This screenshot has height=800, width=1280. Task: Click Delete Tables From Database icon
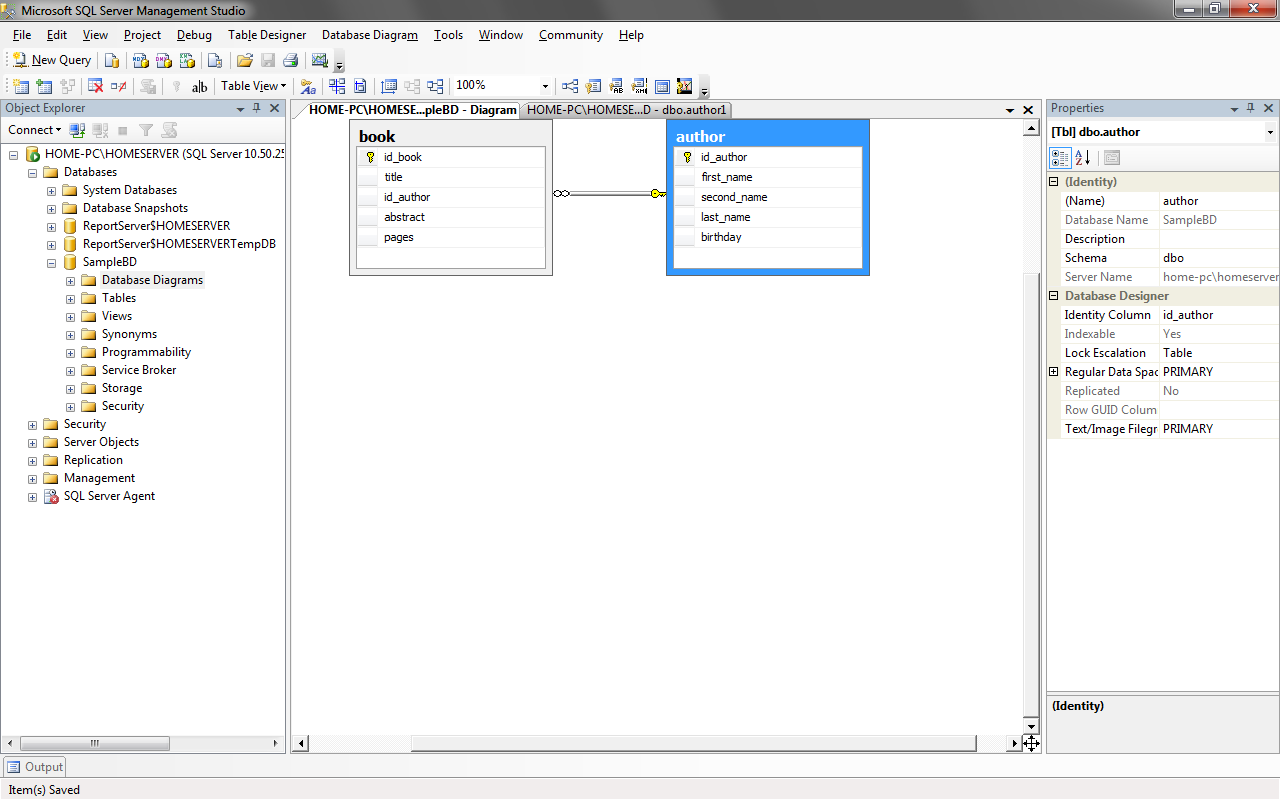click(96, 86)
